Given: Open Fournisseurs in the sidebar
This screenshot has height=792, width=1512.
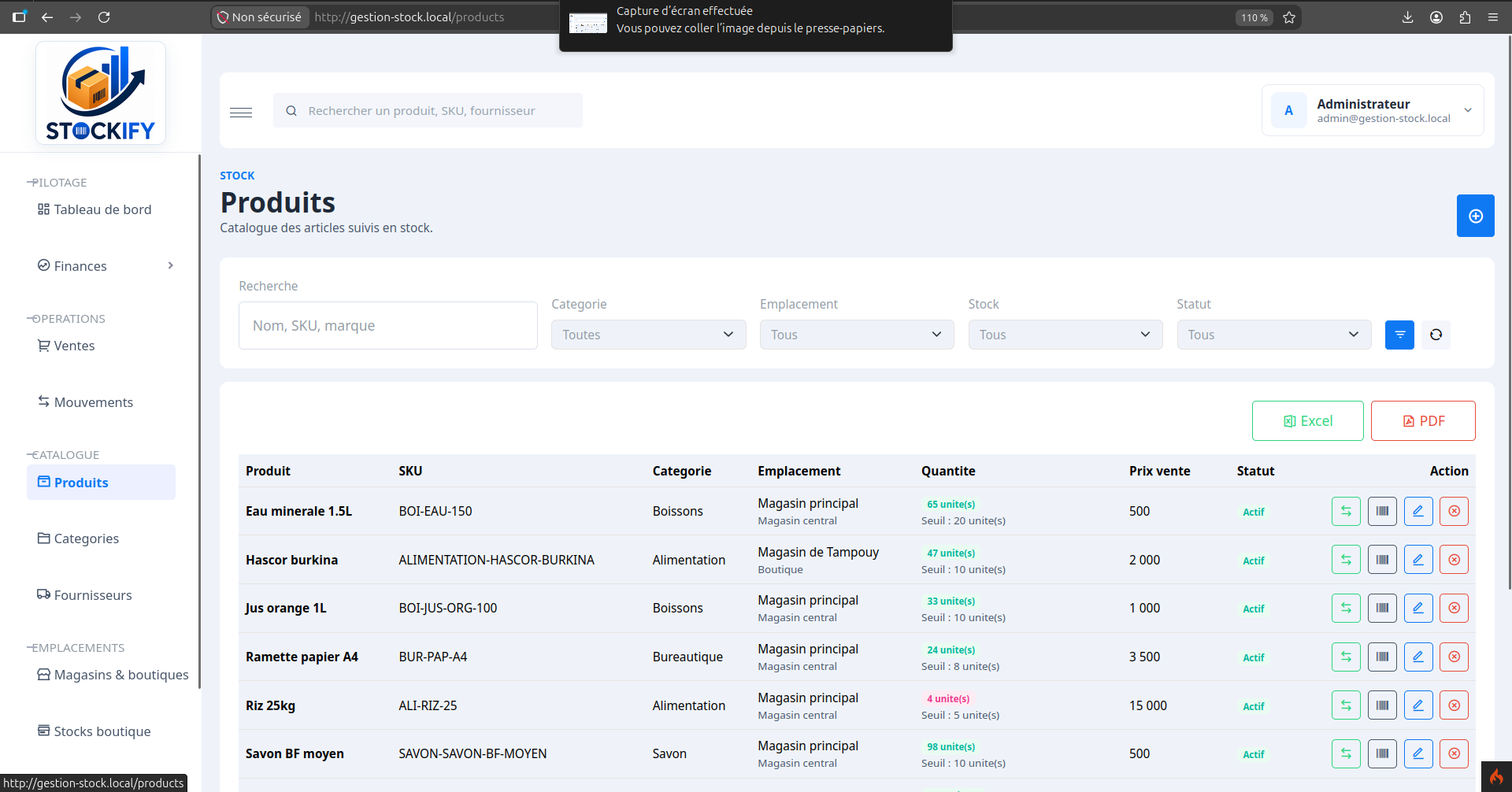Looking at the screenshot, I should 85,595.
